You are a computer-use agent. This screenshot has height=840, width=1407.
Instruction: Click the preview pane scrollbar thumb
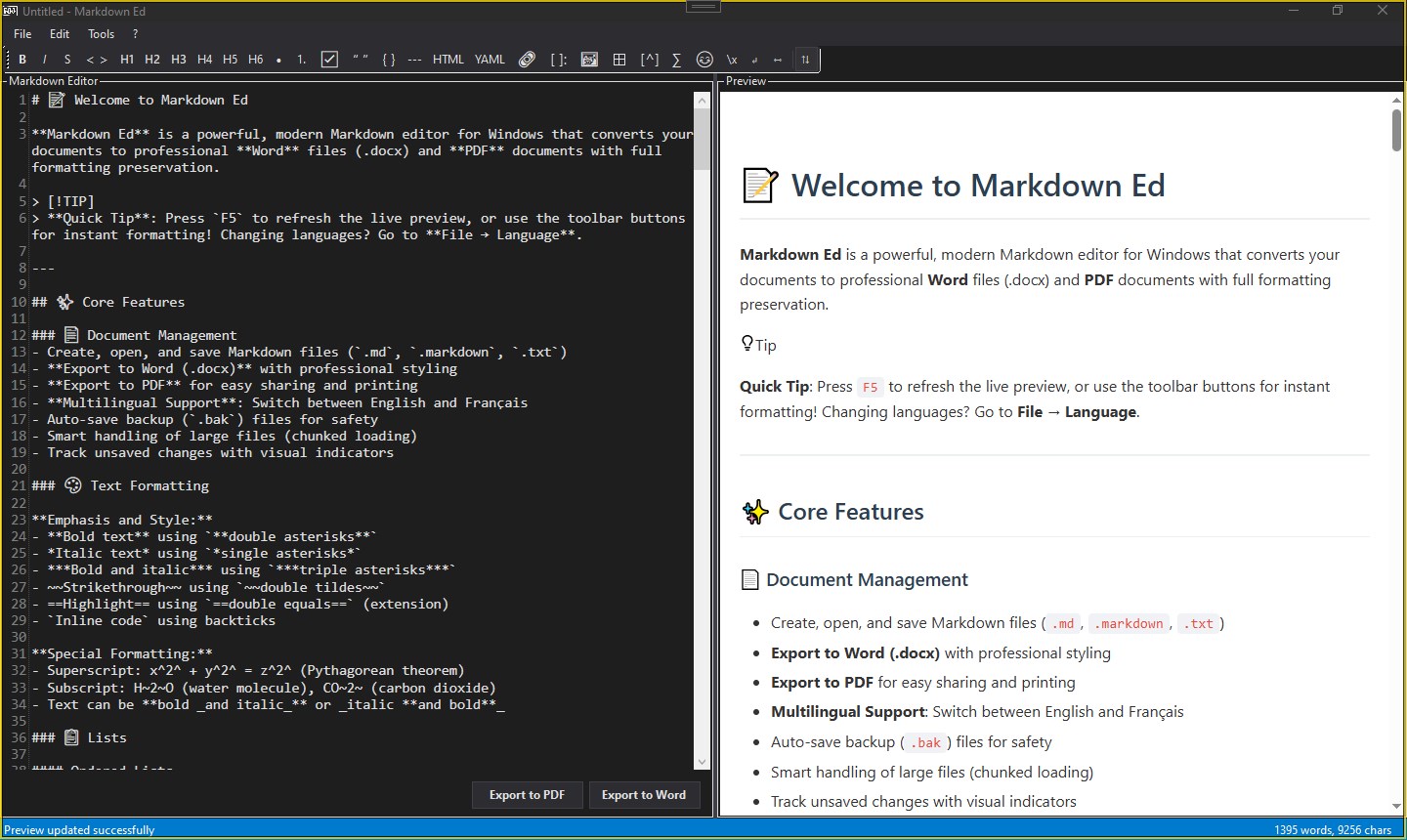tap(1397, 130)
